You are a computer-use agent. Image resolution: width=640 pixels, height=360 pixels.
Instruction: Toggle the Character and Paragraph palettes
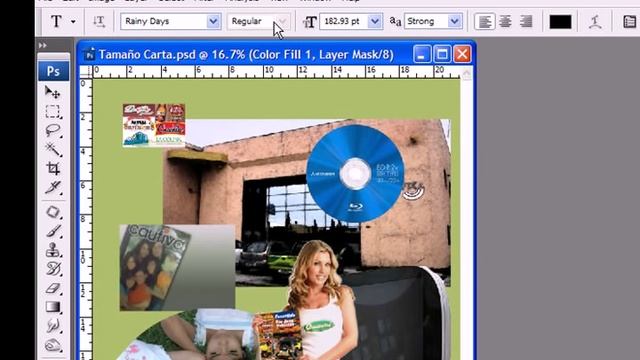(x=630, y=22)
